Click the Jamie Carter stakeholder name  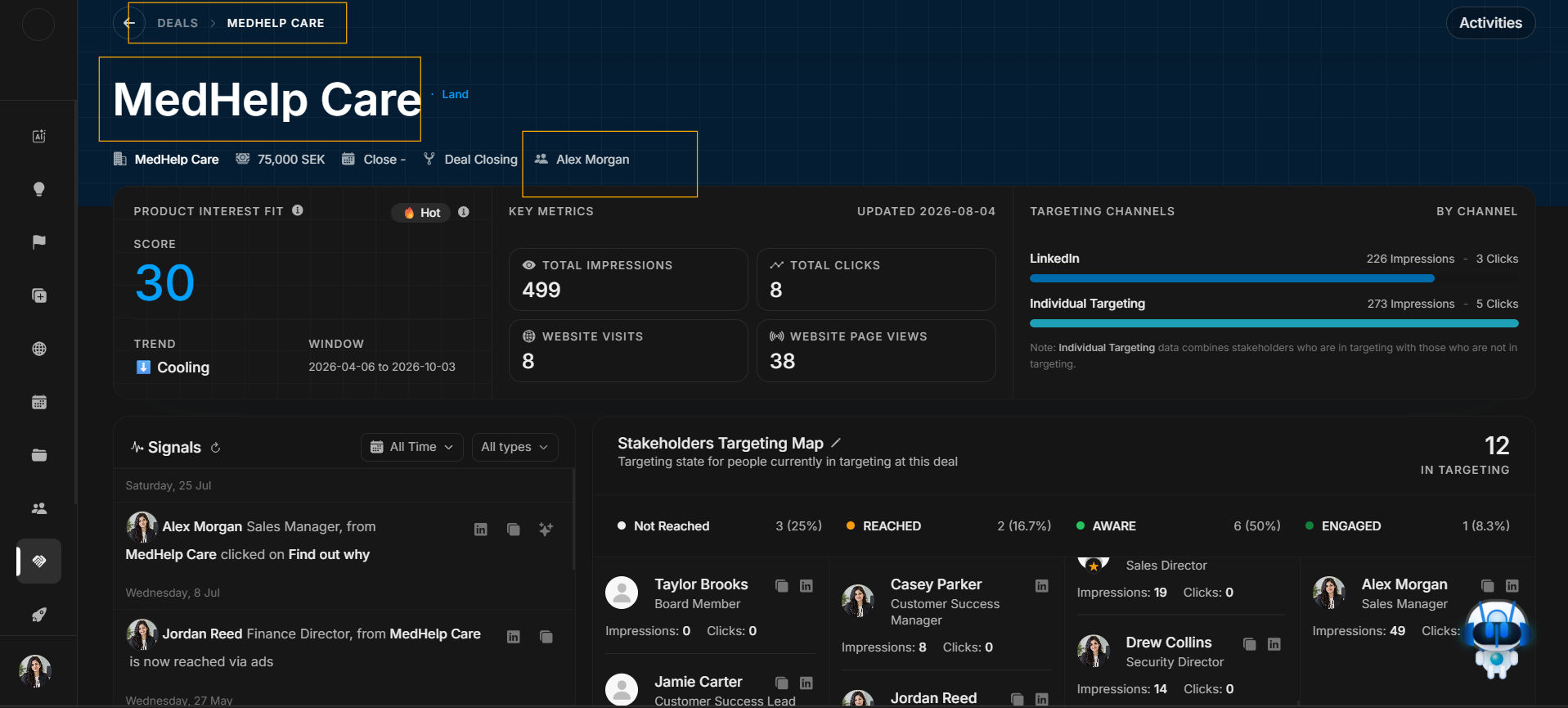698,682
